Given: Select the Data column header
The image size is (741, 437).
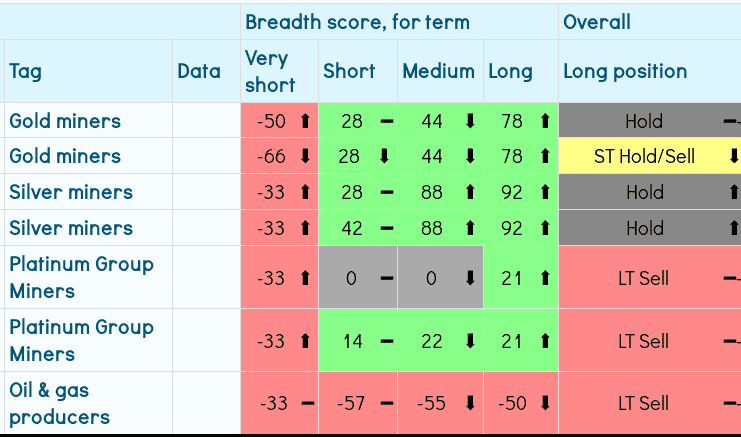Looking at the screenshot, I should tap(199, 71).
